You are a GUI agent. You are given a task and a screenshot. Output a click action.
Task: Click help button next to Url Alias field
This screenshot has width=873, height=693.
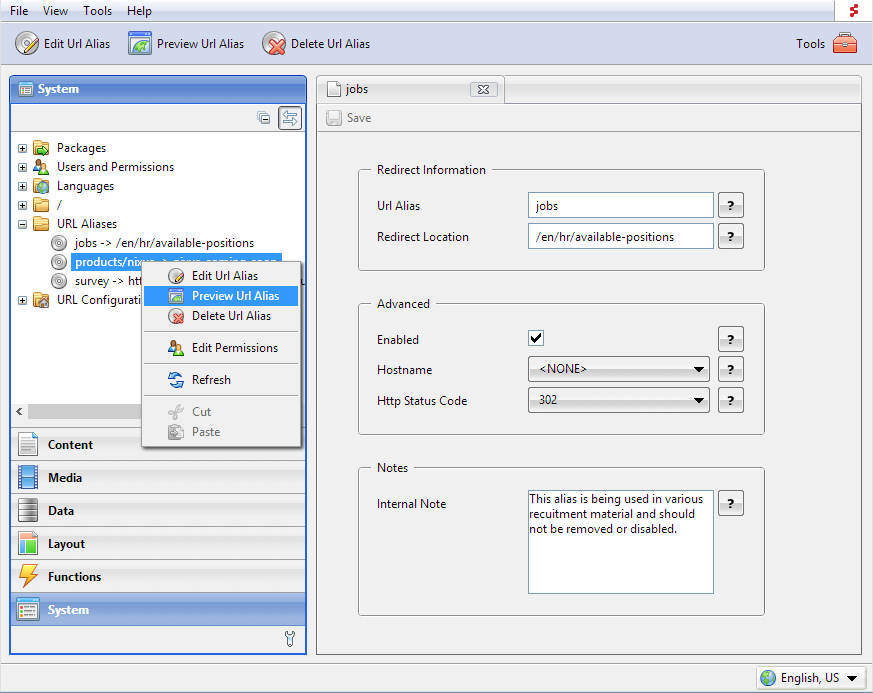(731, 206)
